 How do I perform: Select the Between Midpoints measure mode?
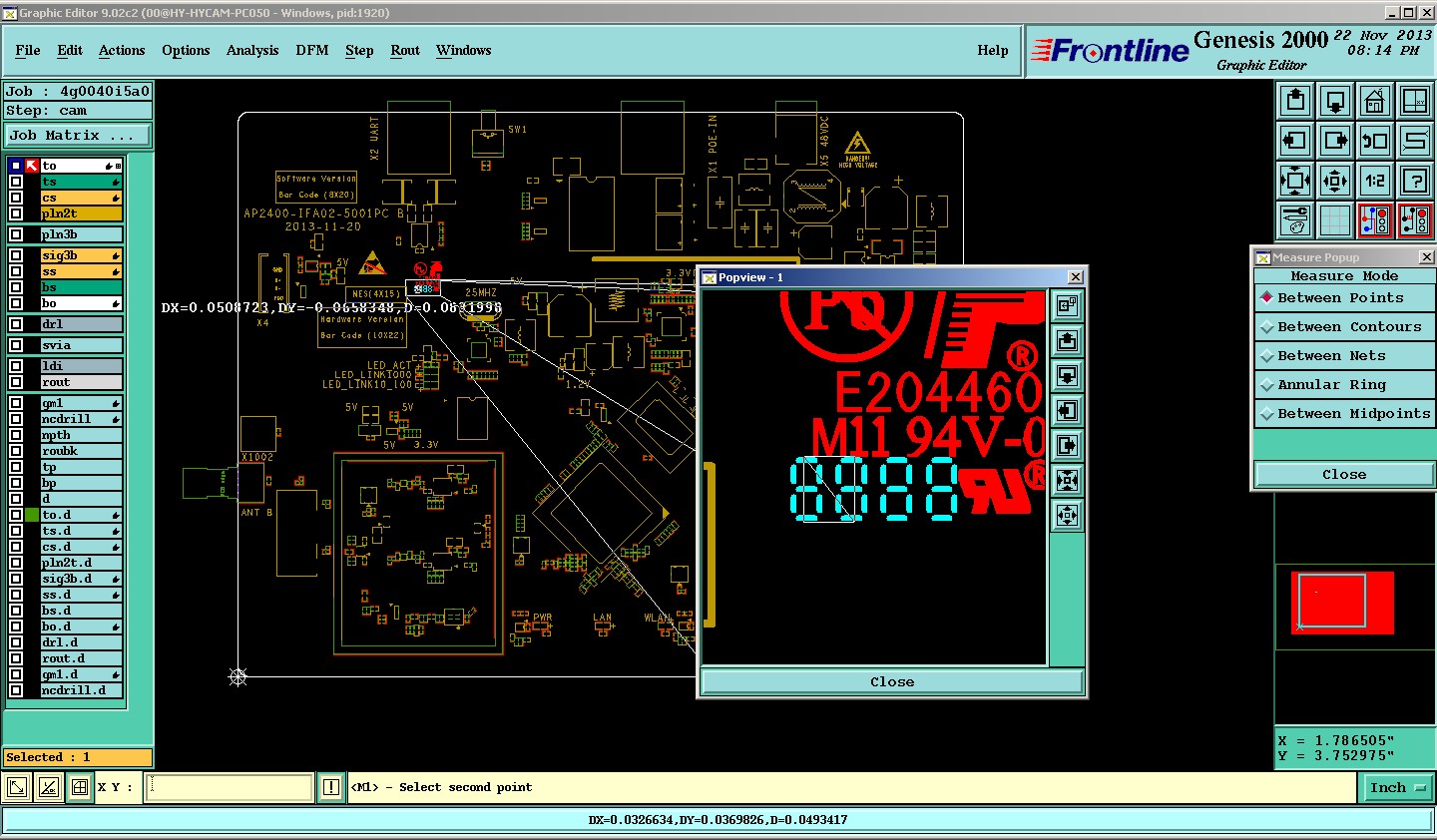(1344, 414)
